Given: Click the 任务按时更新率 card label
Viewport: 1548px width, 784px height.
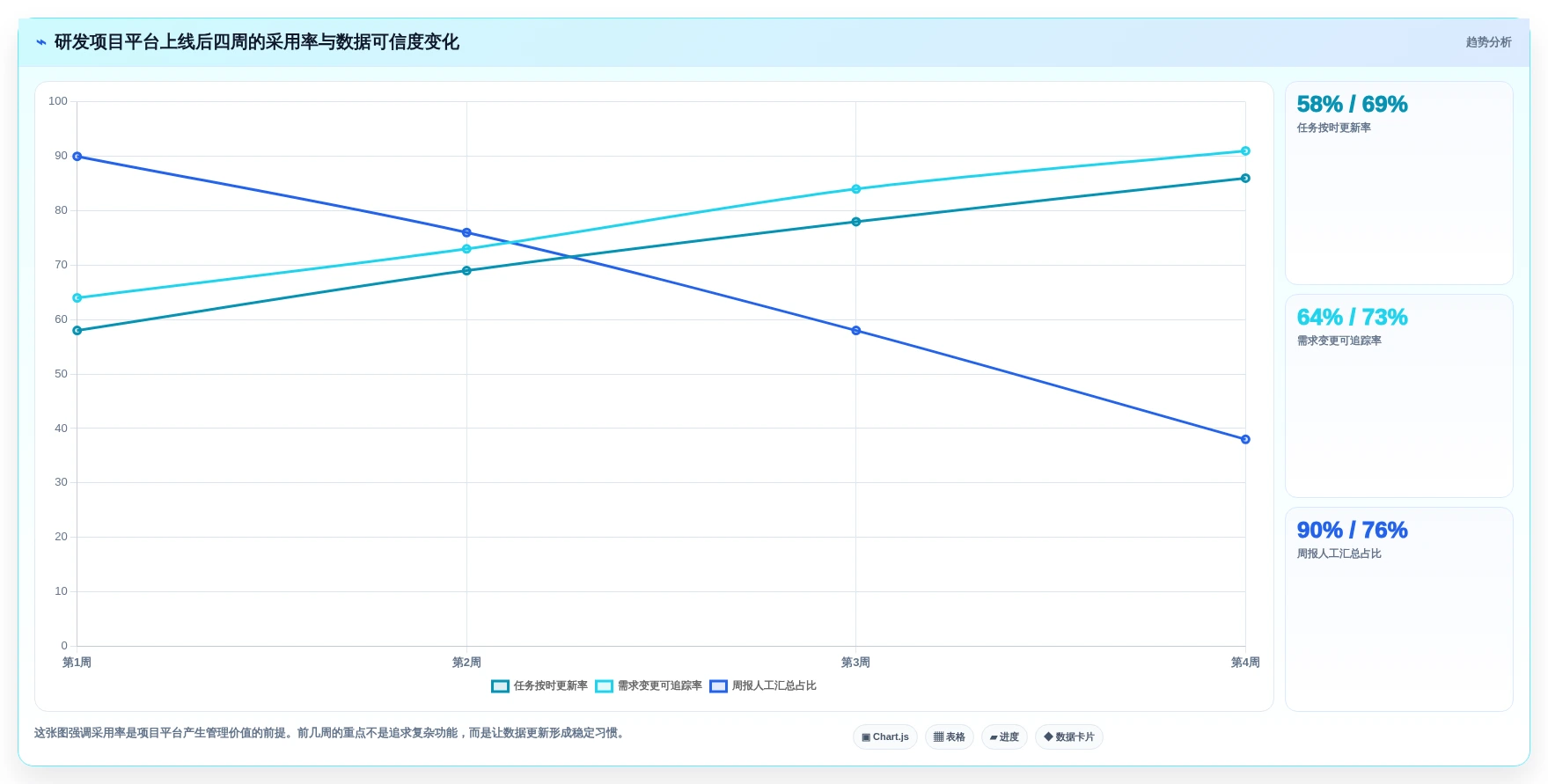Looking at the screenshot, I should (1333, 128).
